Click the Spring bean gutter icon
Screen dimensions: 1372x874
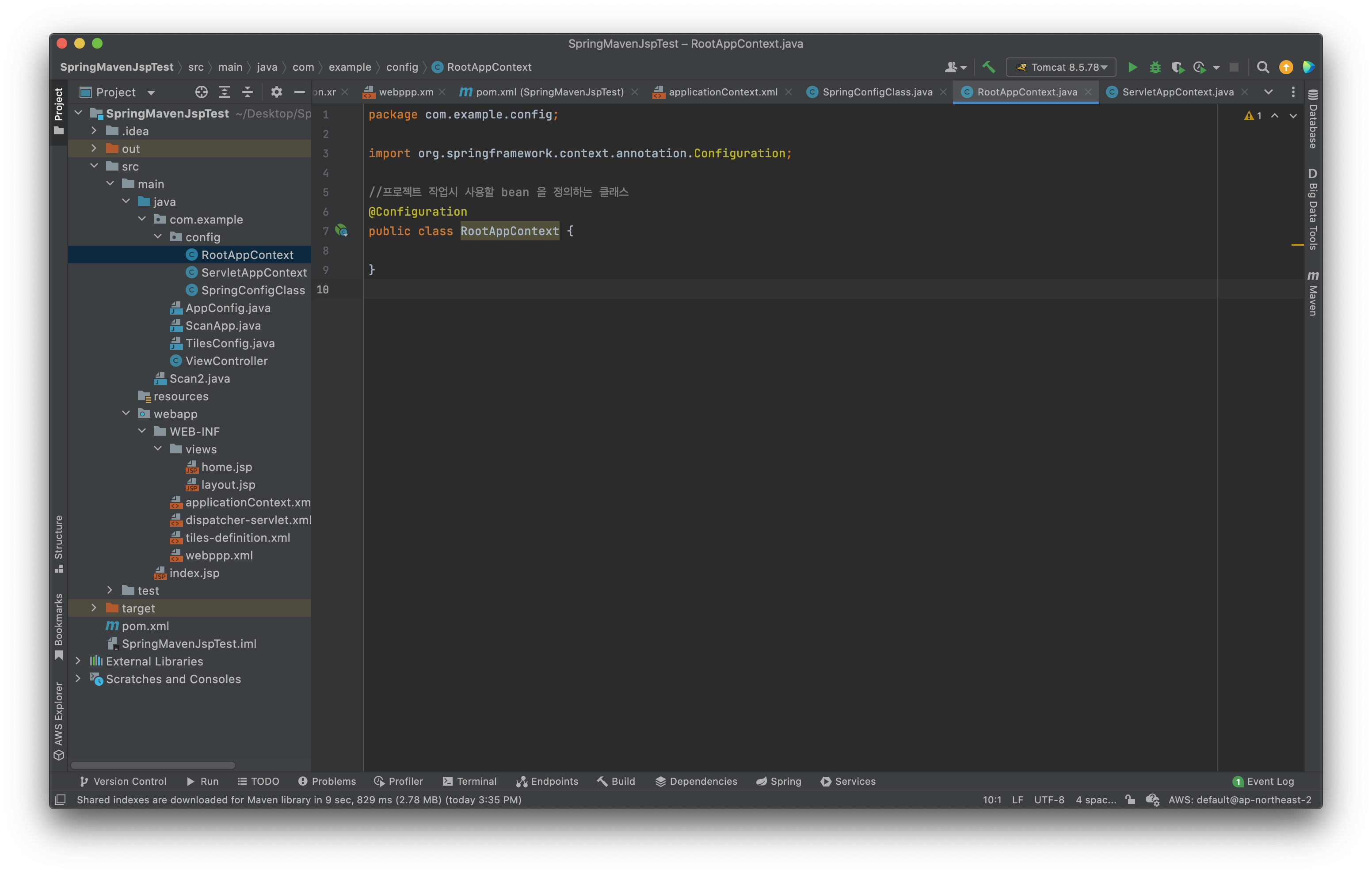click(341, 231)
